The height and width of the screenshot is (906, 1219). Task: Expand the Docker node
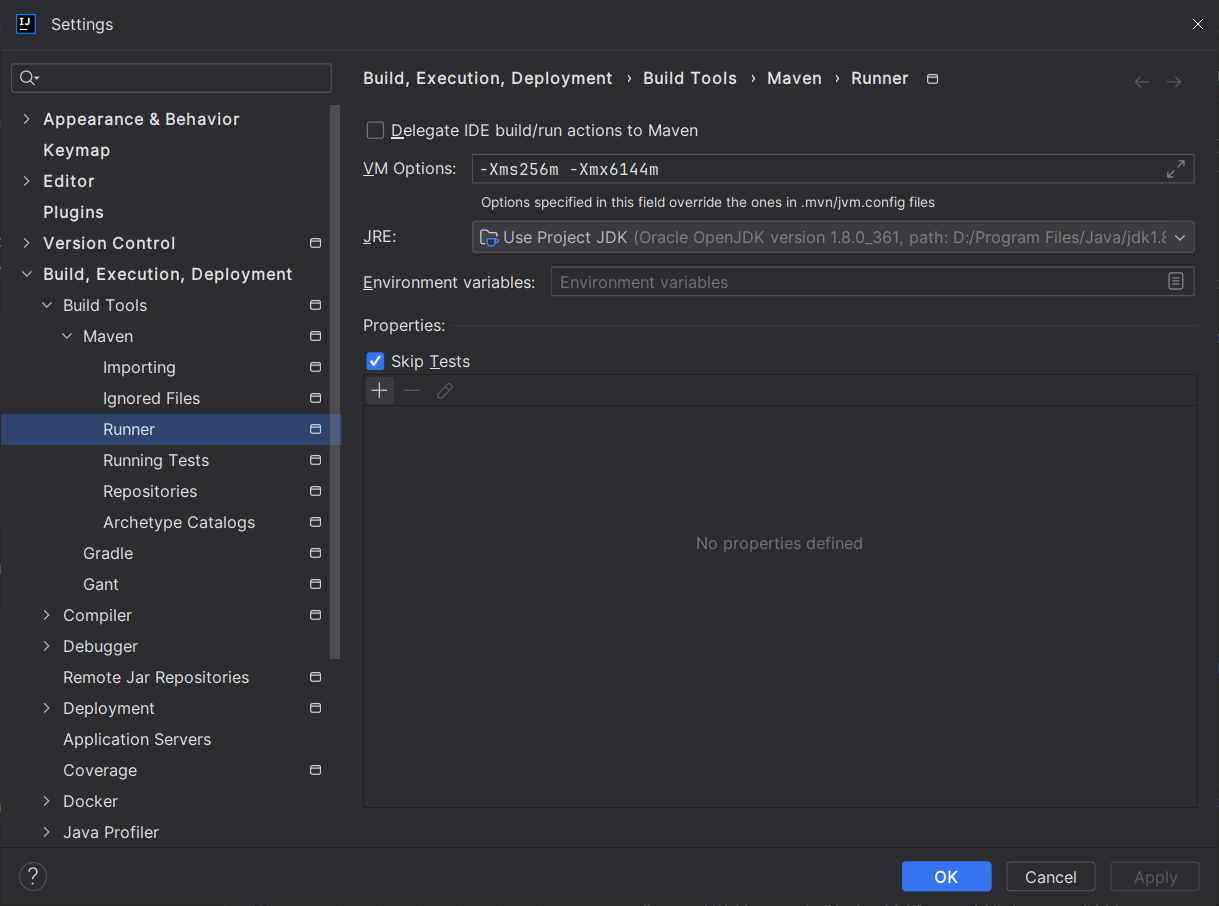click(x=47, y=801)
